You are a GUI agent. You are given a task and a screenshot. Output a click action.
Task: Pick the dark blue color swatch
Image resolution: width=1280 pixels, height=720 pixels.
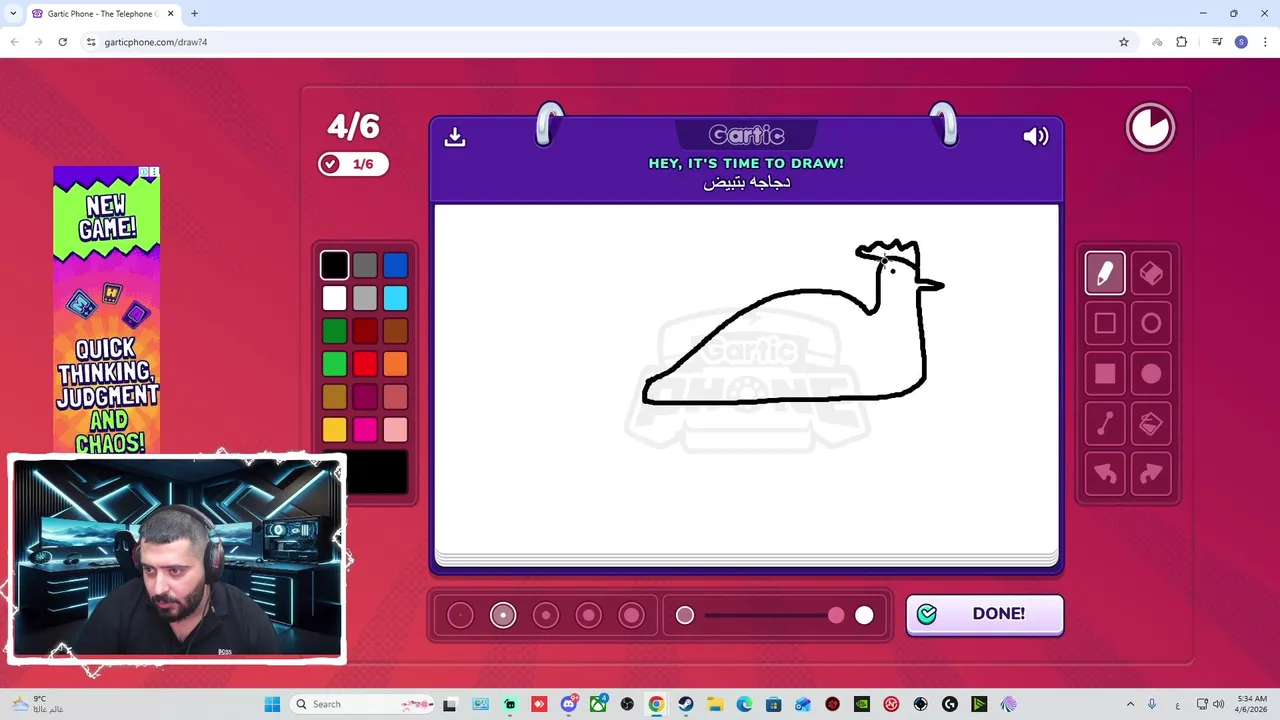coord(395,265)
